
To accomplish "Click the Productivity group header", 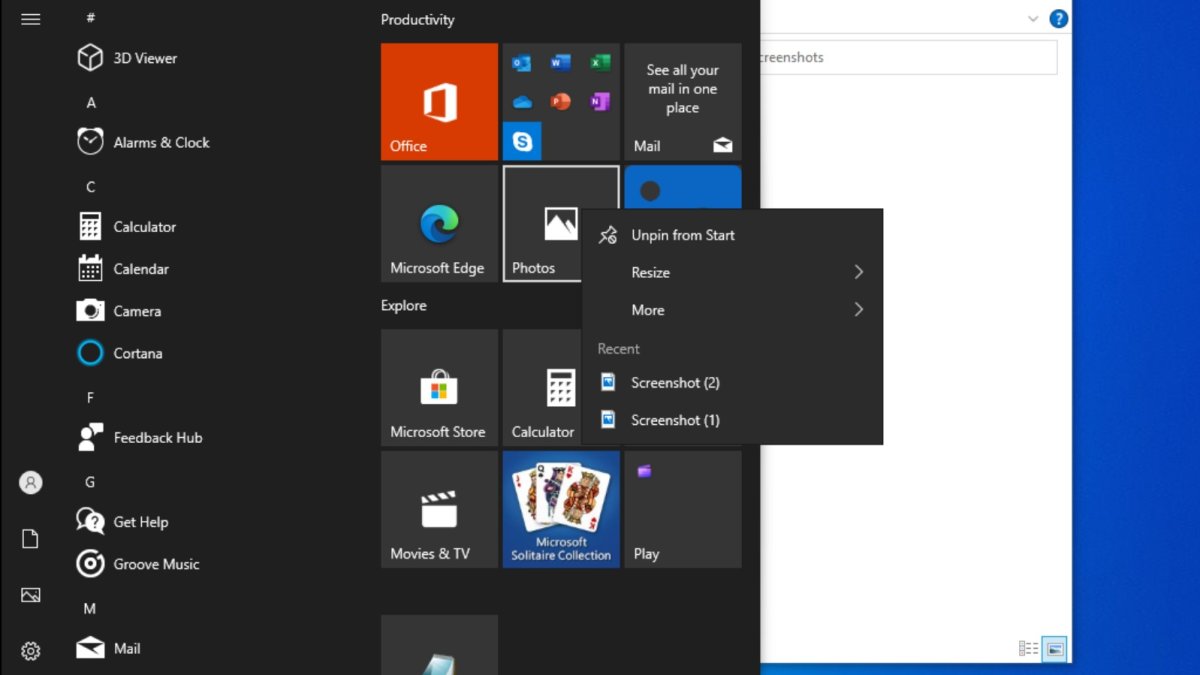I will click(x=418, y=20).
